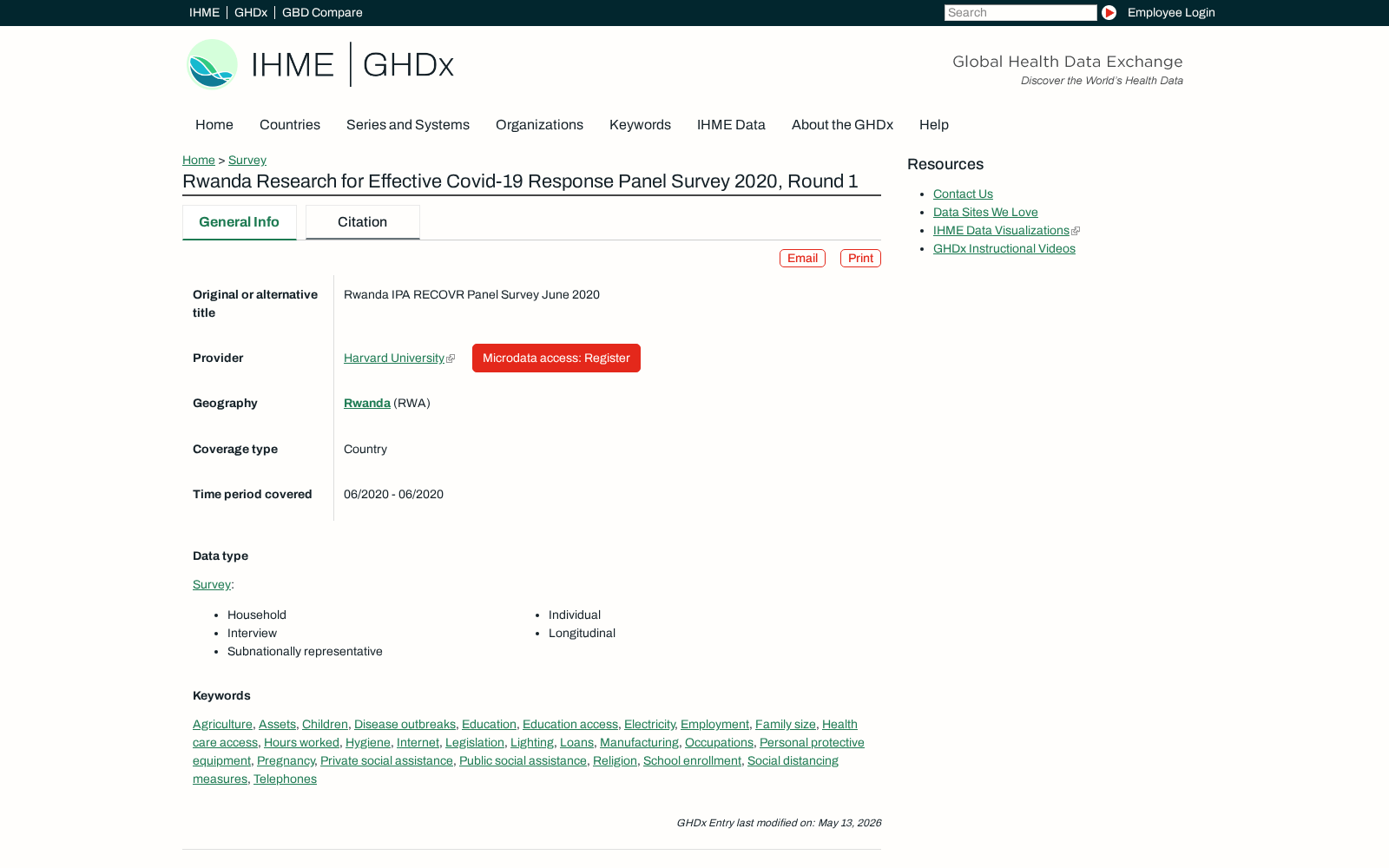
Task: Open the Help menu
Action: [x=934, y=125]
